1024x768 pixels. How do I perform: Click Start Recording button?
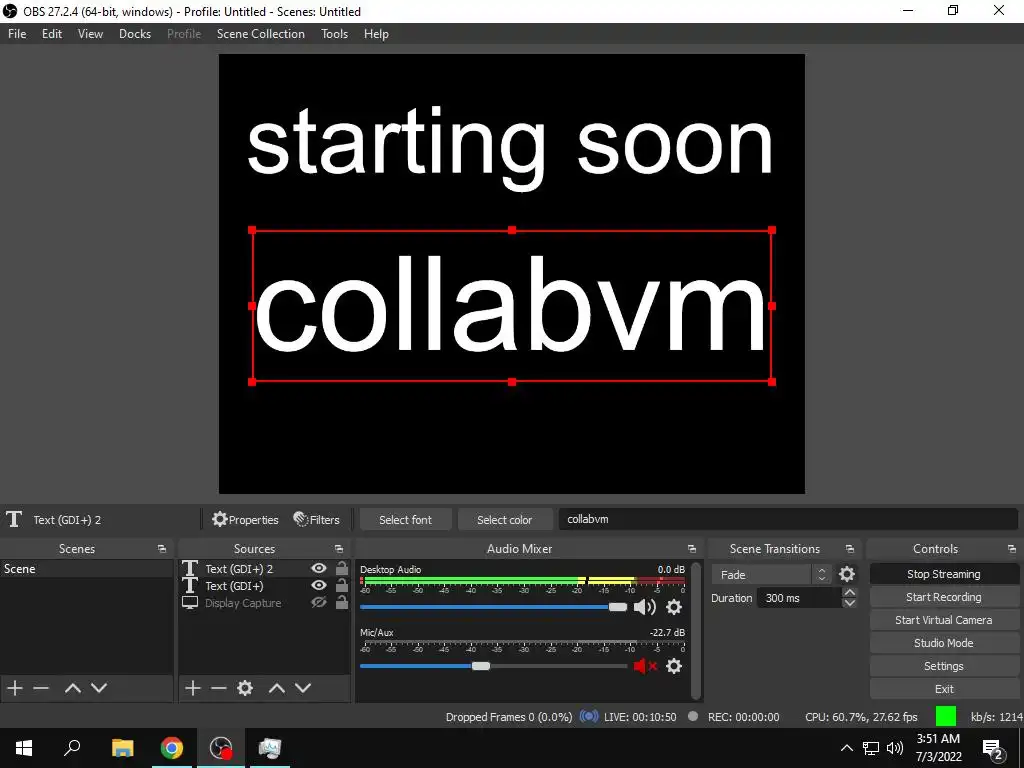tap(944, 597)
